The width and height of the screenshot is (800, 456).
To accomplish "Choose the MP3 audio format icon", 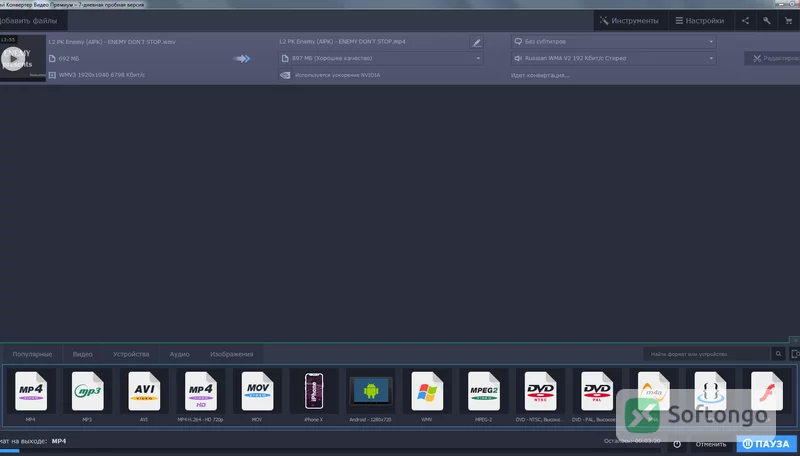I will point(88,391).
